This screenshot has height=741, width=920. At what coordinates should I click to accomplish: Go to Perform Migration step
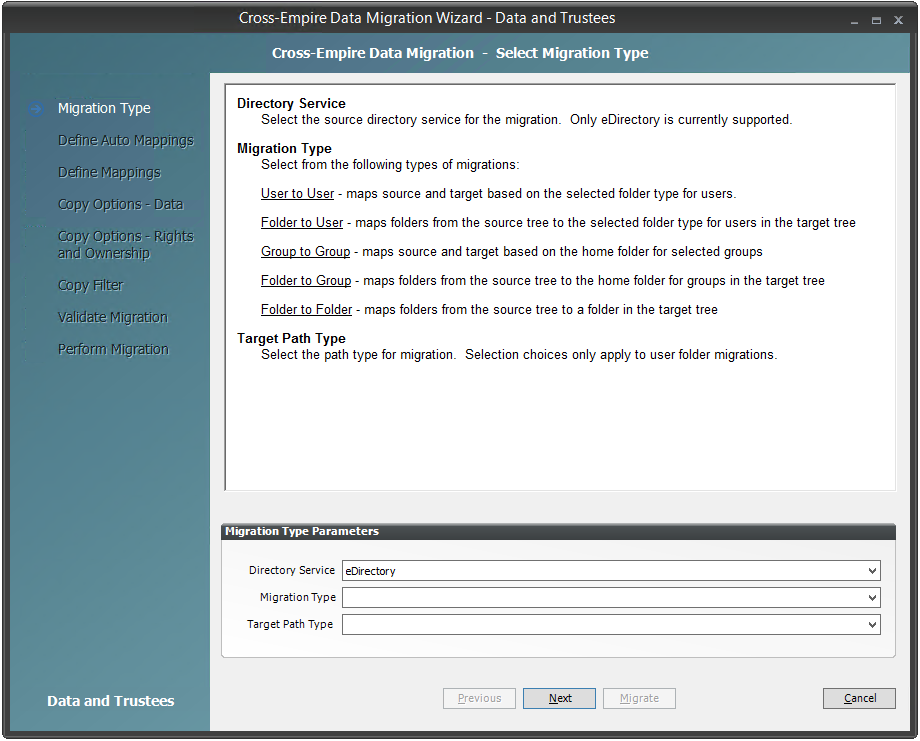click(x=113, y=349)
